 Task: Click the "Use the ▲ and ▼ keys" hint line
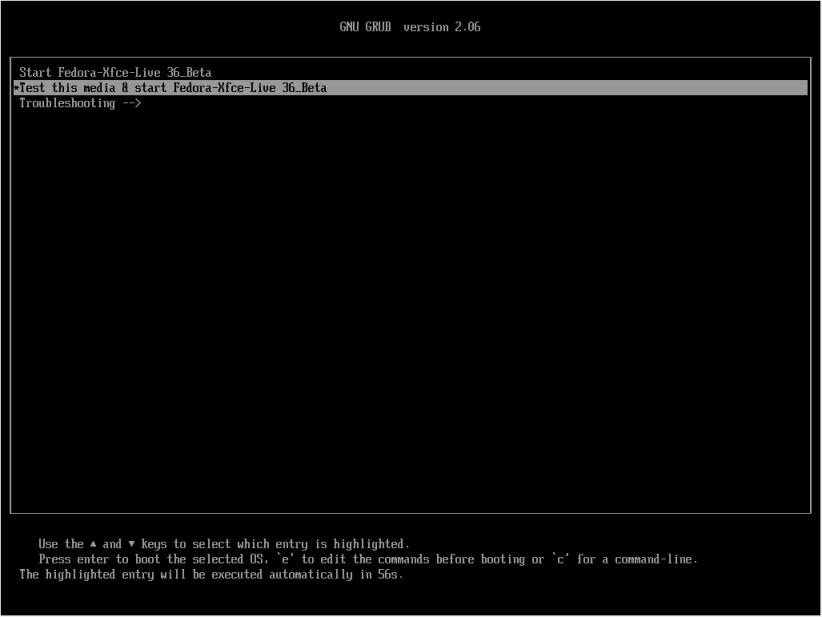[224, 544]
